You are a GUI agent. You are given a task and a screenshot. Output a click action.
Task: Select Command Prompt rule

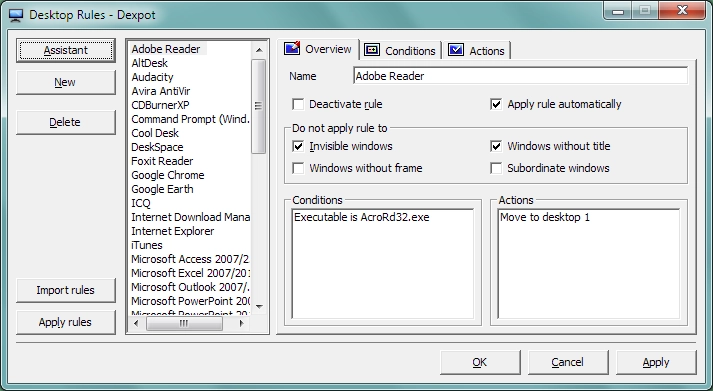(190, 120)
